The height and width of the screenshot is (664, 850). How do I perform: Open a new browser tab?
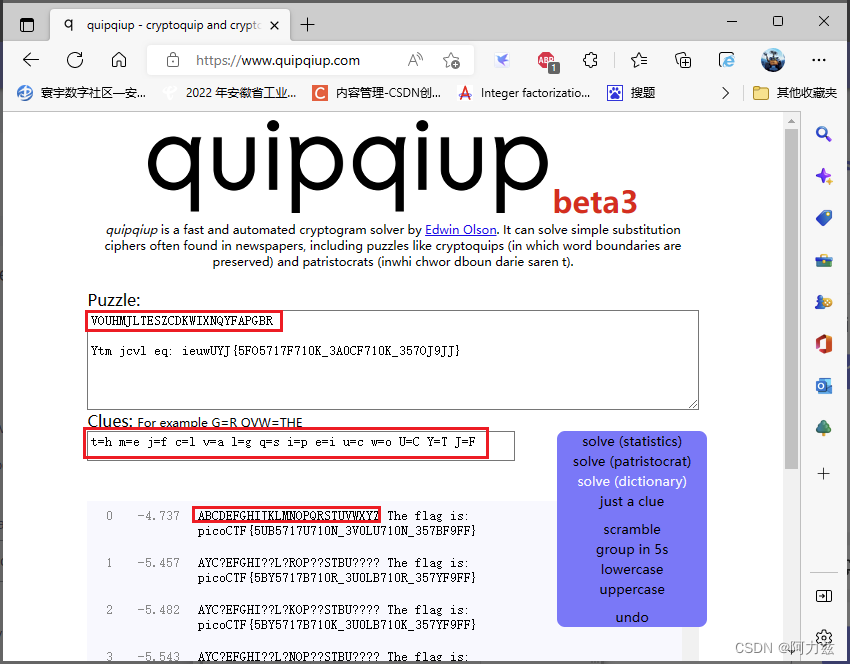tap(307, 24)
